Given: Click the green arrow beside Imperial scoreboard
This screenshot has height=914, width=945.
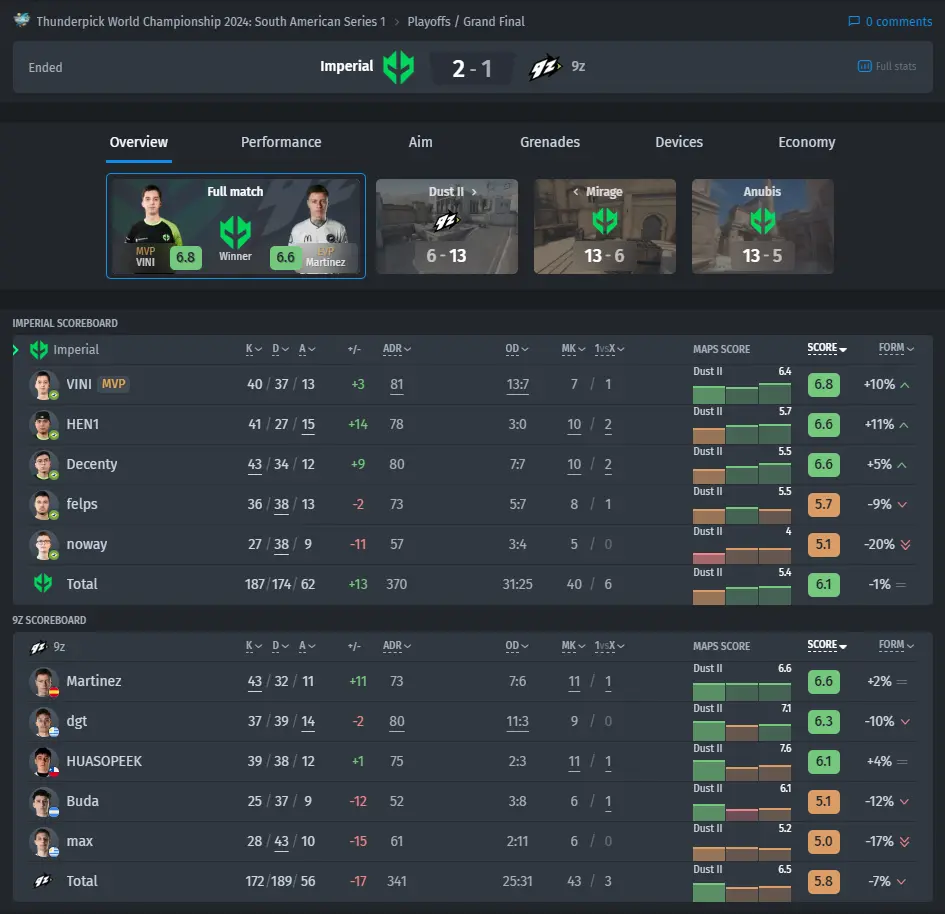Looking at the screenshot, I should [16, 349].
